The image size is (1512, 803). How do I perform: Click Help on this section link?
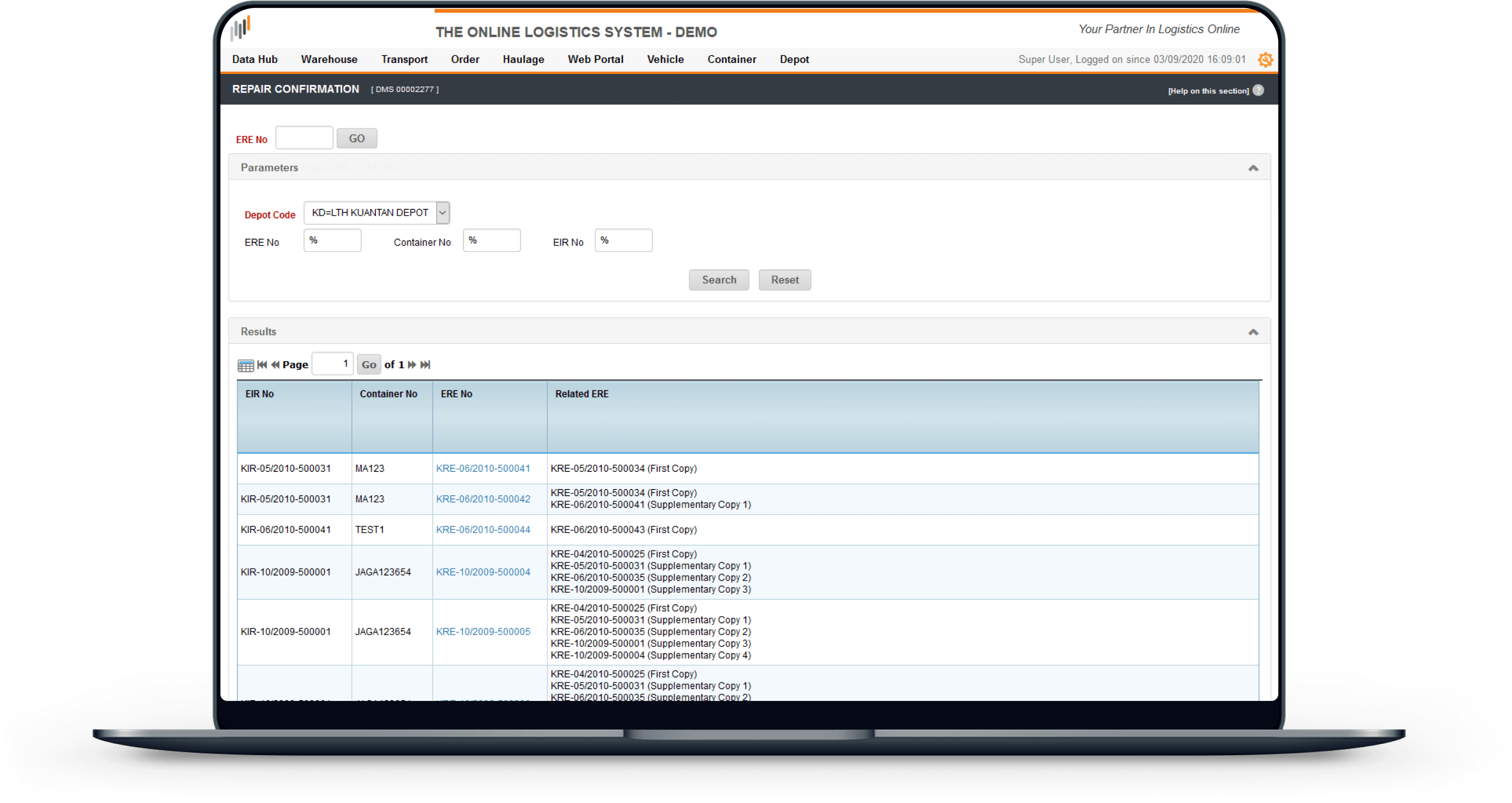coord(1208,91)
